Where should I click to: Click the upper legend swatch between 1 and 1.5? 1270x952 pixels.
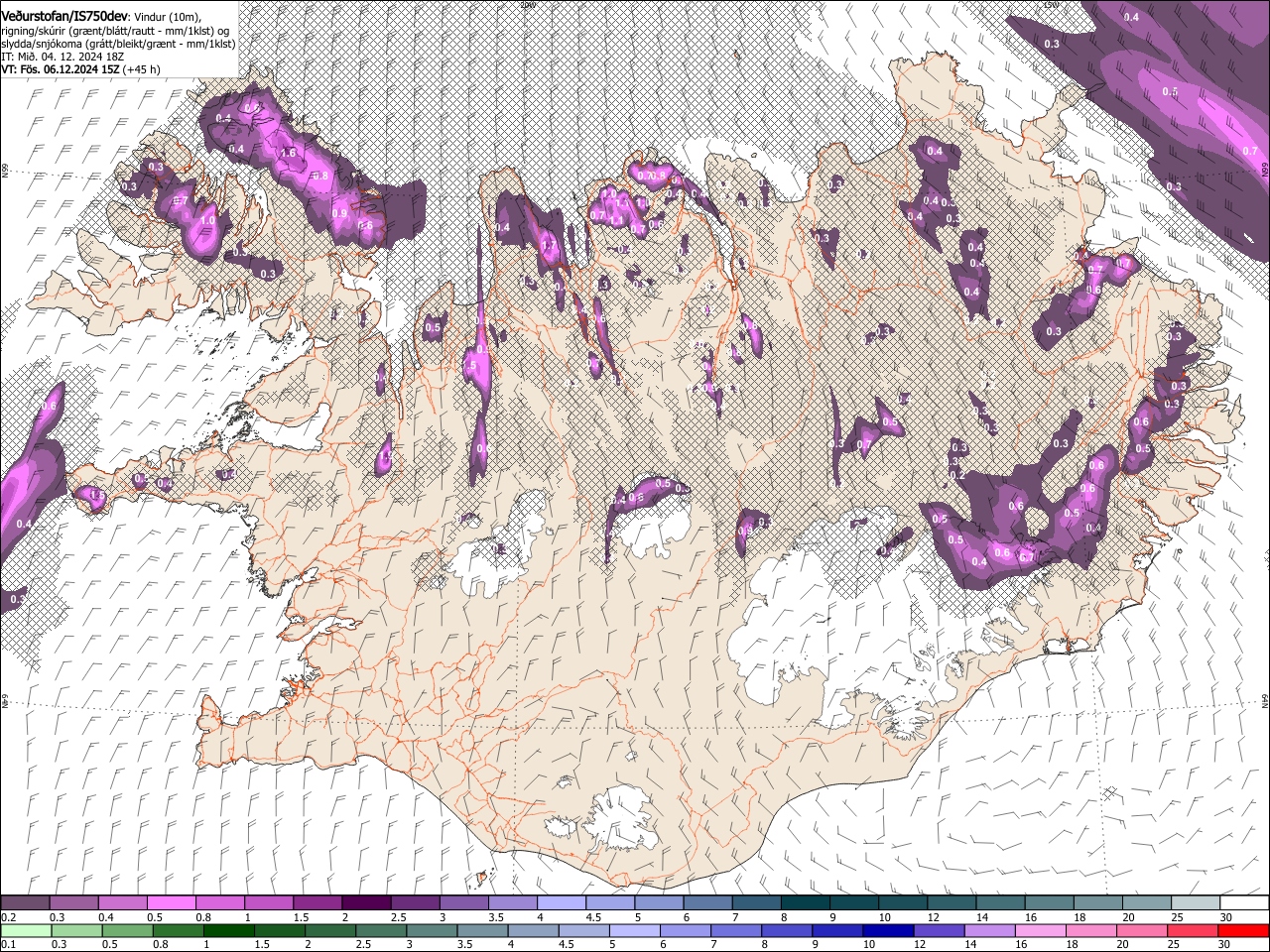(268, 903)
